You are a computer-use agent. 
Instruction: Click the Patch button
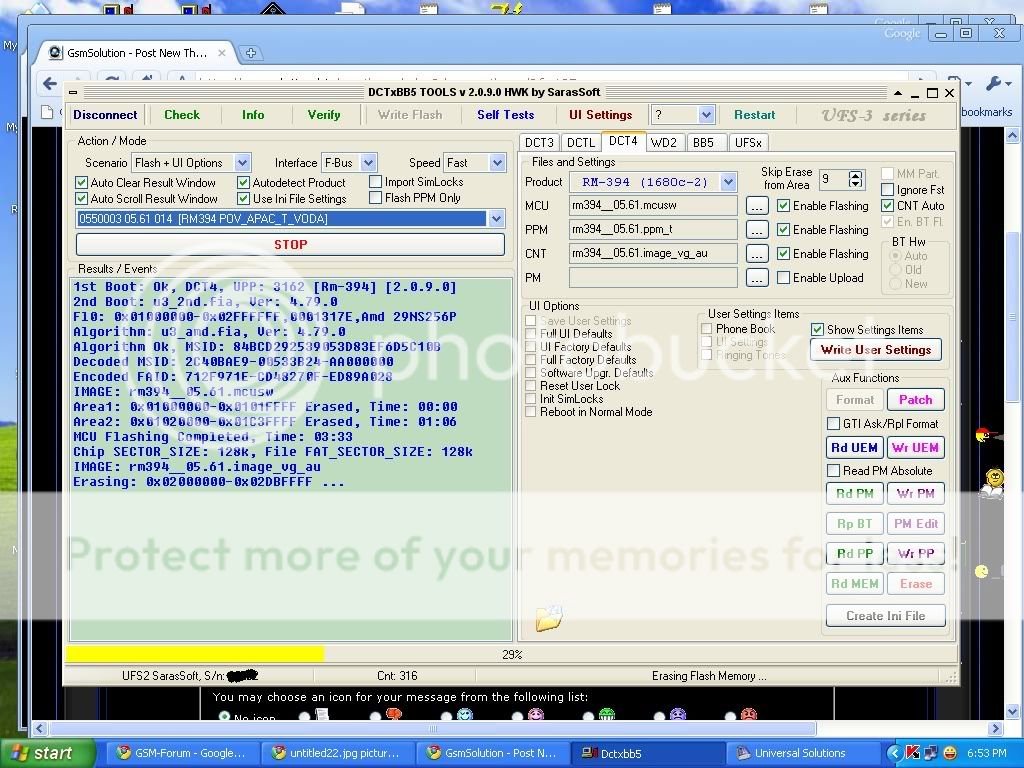[x=916, y=400]
